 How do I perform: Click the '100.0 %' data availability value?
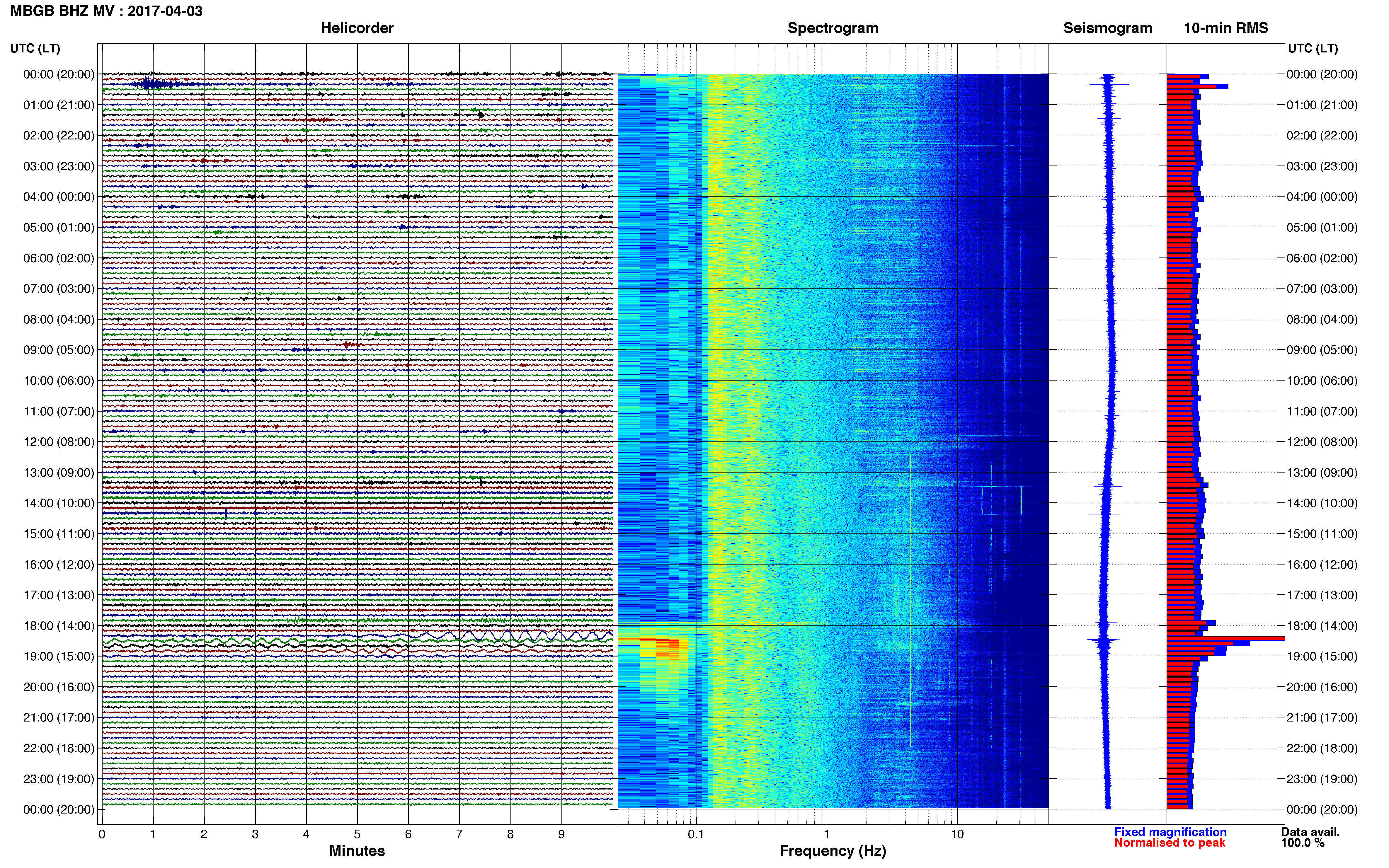[x=1303, y=843]
